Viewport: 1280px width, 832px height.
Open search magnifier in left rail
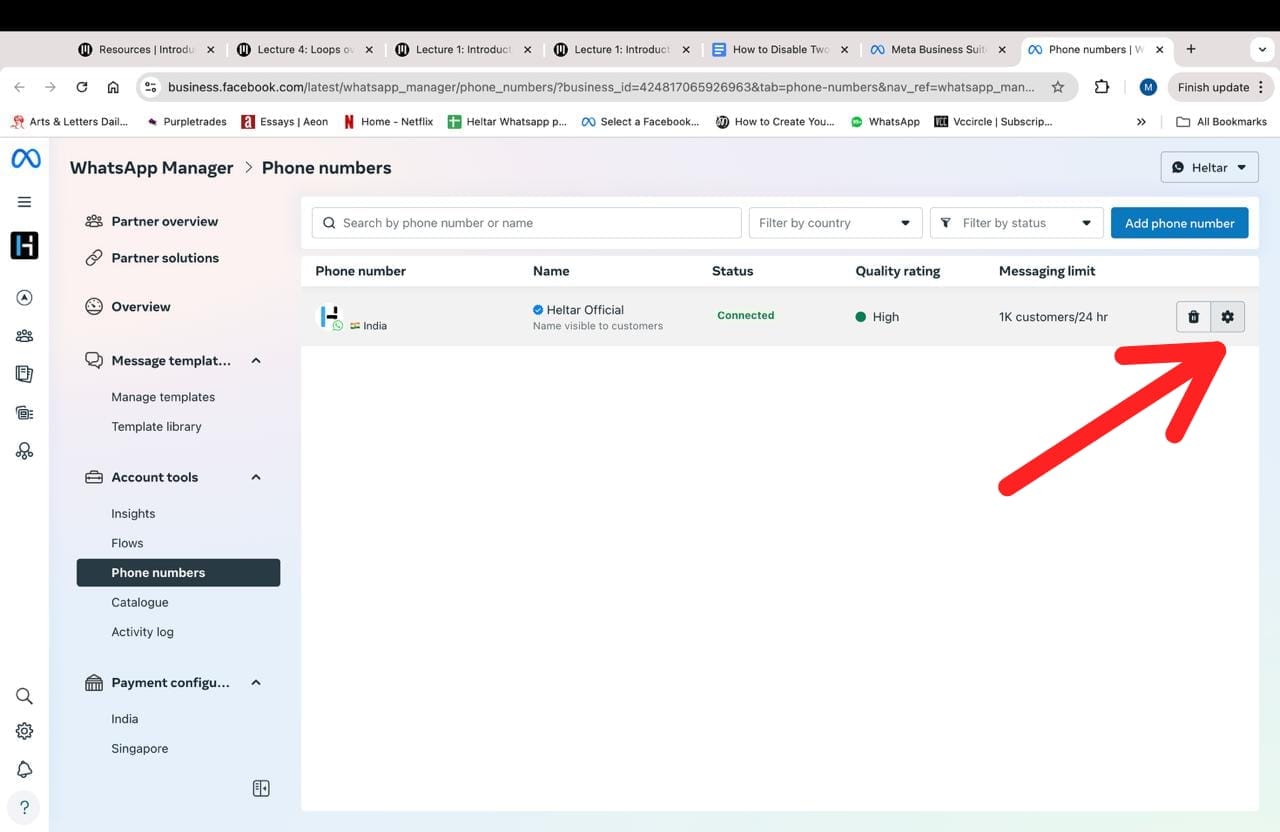[x=25, y=696]
